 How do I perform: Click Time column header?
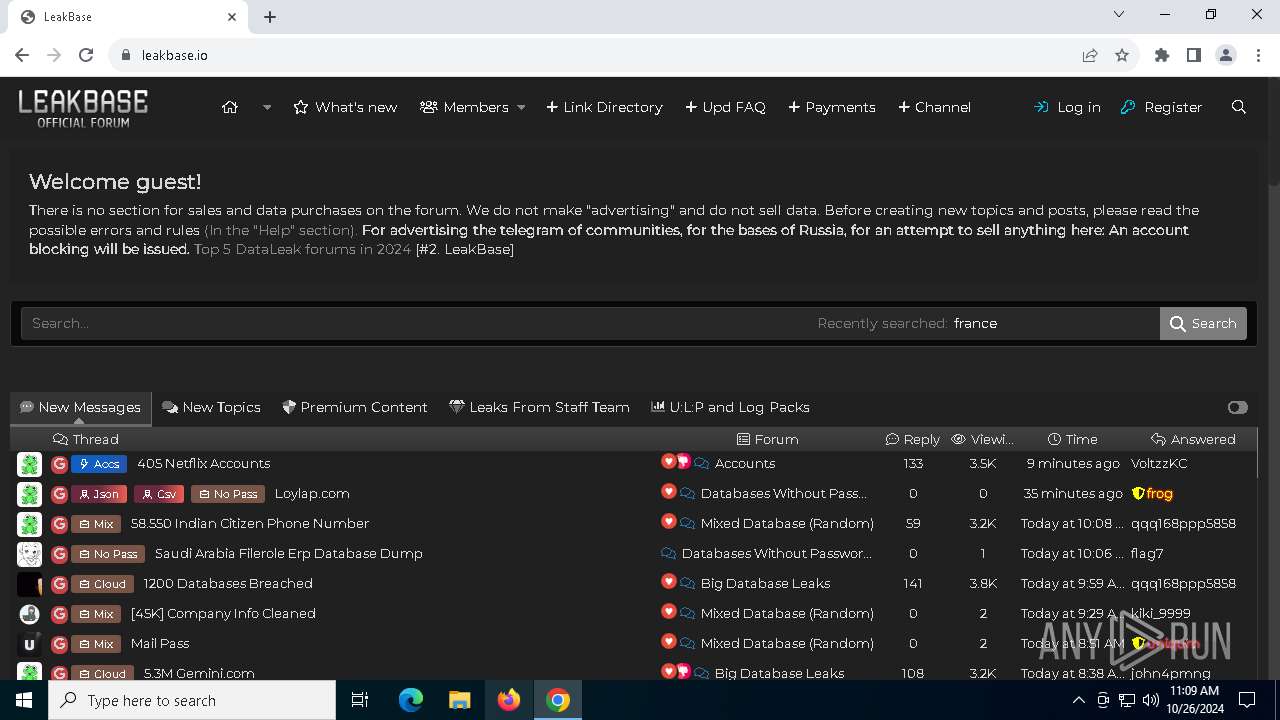click(x=1073, y=439)
